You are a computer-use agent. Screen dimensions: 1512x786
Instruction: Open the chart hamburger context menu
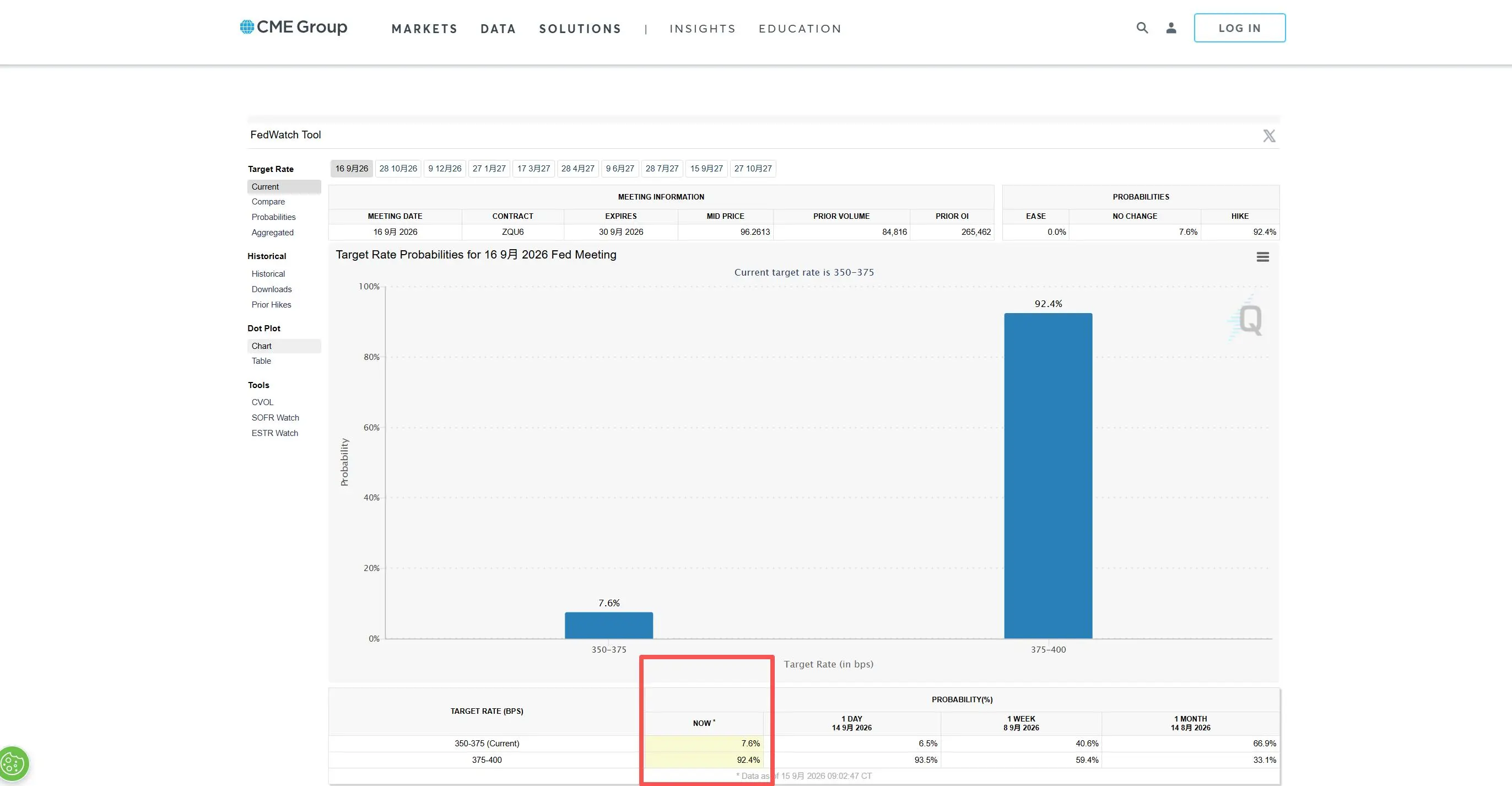(1262, 257)
